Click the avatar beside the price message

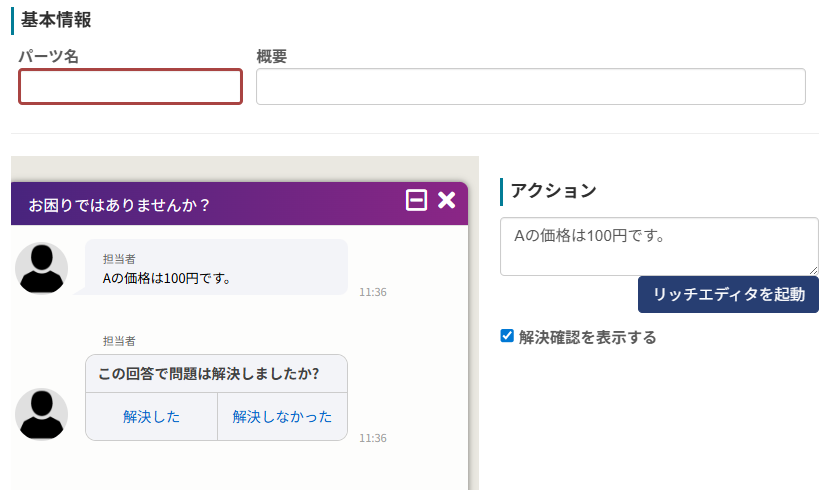tap(42, 268)
